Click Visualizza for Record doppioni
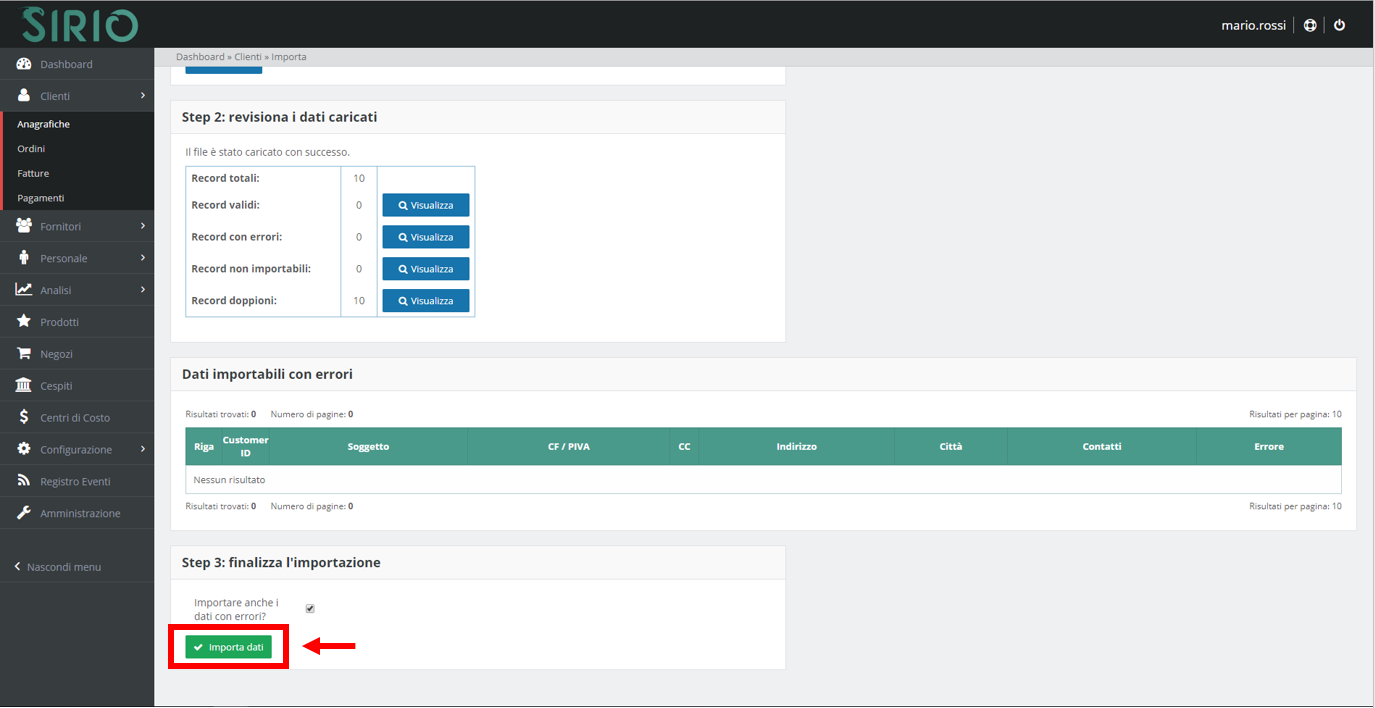This screenshot has width=1375, height=708. [425, 301]
